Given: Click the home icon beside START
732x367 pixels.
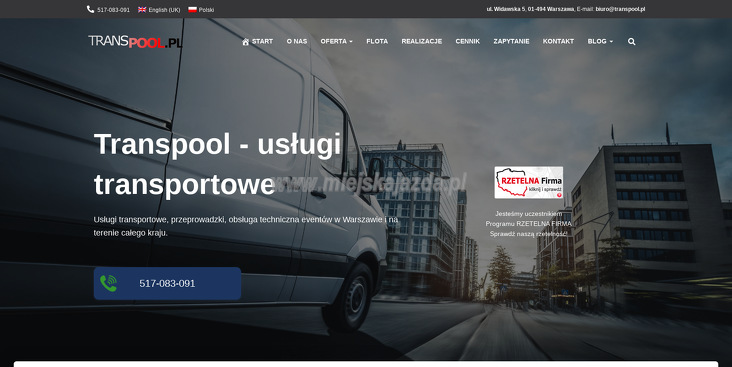Looking at the screenshot, I should (x=246, y=42).
